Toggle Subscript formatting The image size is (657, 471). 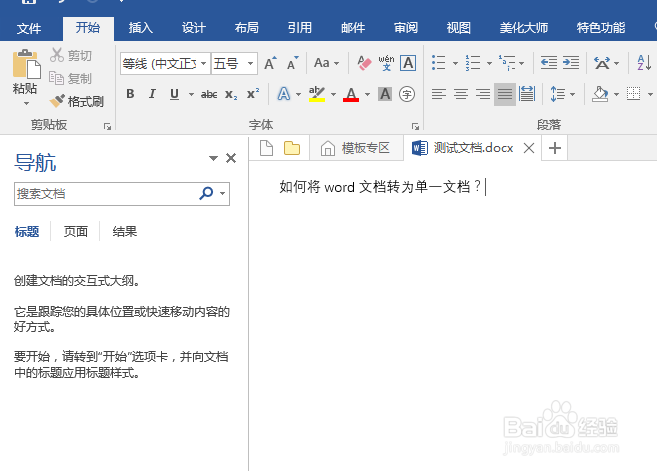231,94
